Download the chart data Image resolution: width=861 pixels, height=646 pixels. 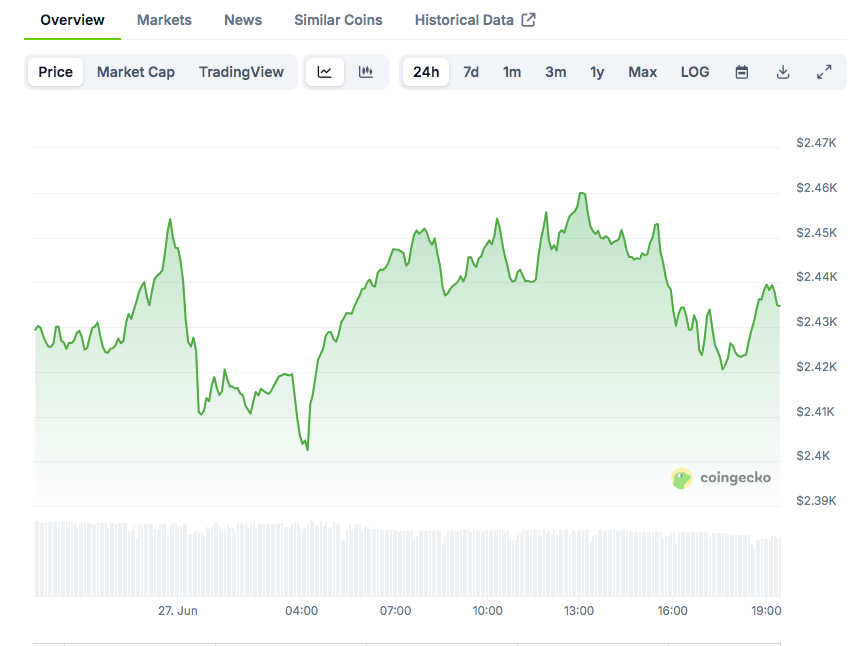pyautogui.click(x=783, y=72)
